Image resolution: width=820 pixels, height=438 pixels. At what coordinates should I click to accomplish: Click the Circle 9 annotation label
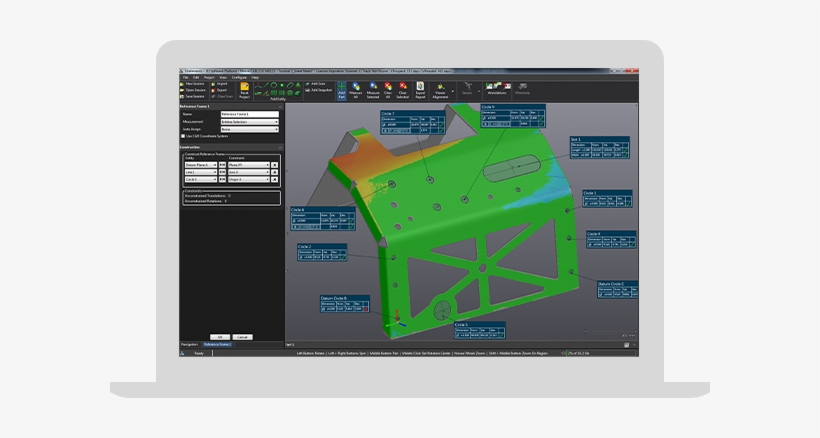[x=512, y=116]
